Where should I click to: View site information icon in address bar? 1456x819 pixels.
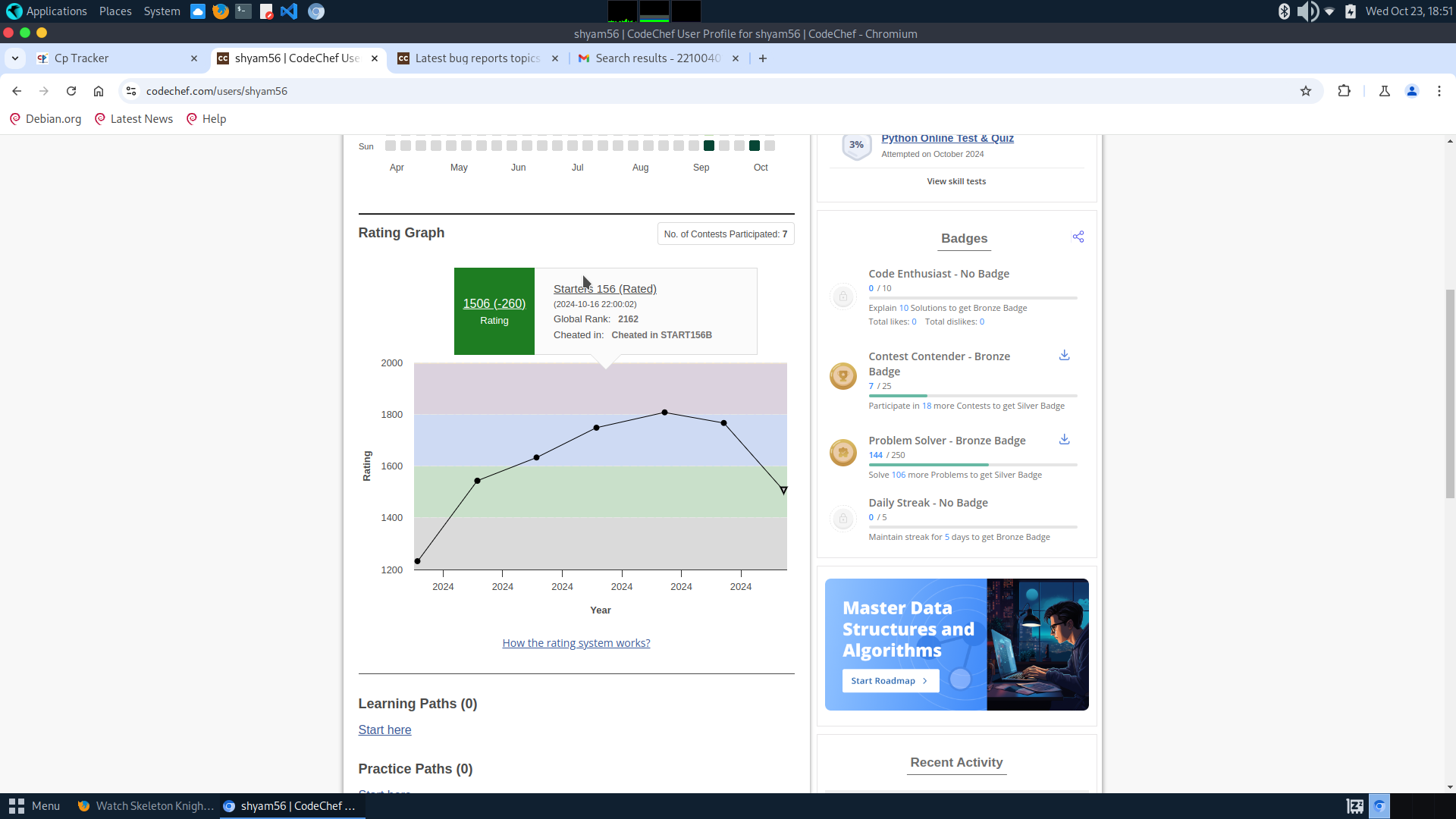(131, 91)
